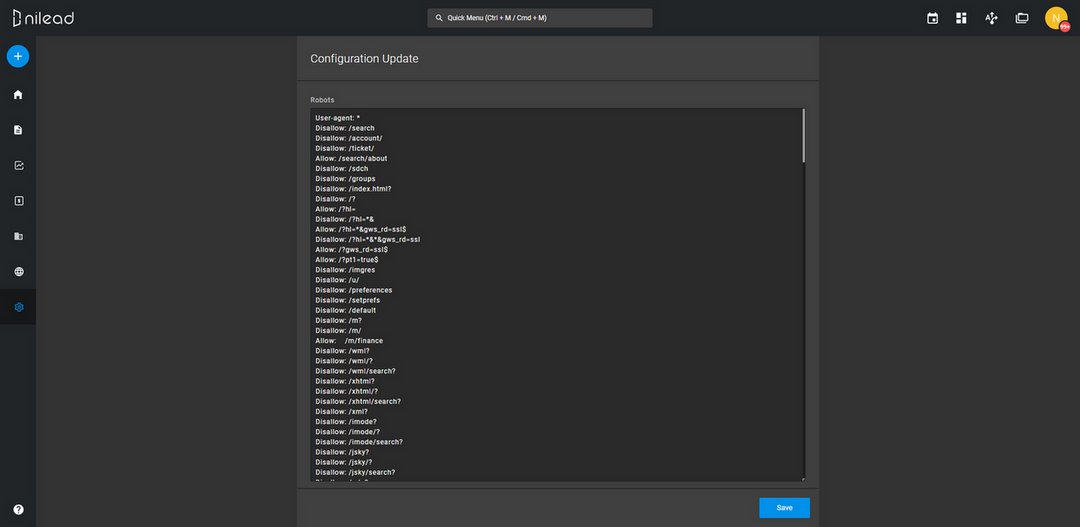Image resolution: width=1080 pixels, height=527 pixels.
Task: Click the 'Disallow: /sdch' line
Action: [x=342, y=168]
